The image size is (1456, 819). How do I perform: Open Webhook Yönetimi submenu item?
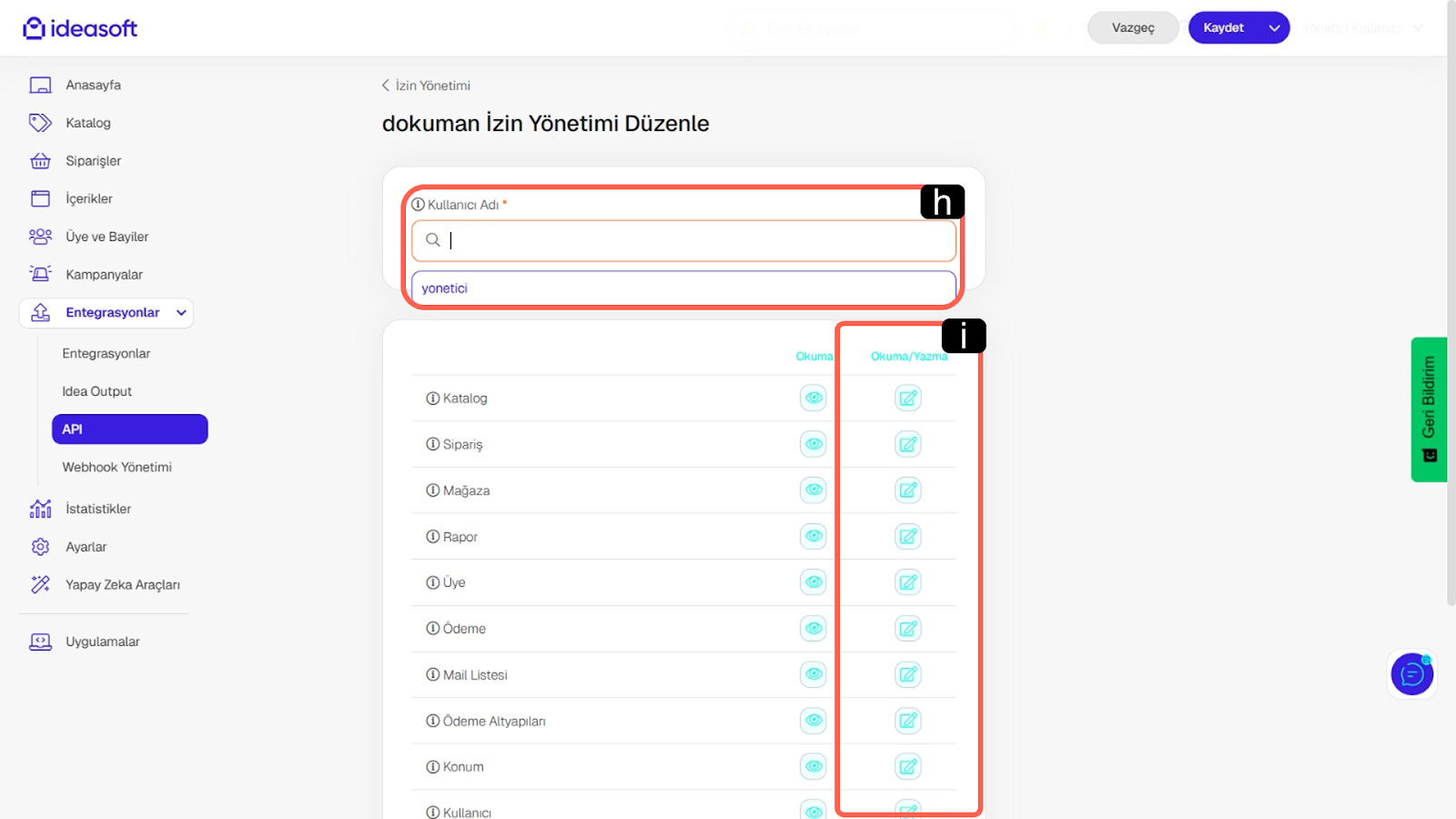click(116, 467)
